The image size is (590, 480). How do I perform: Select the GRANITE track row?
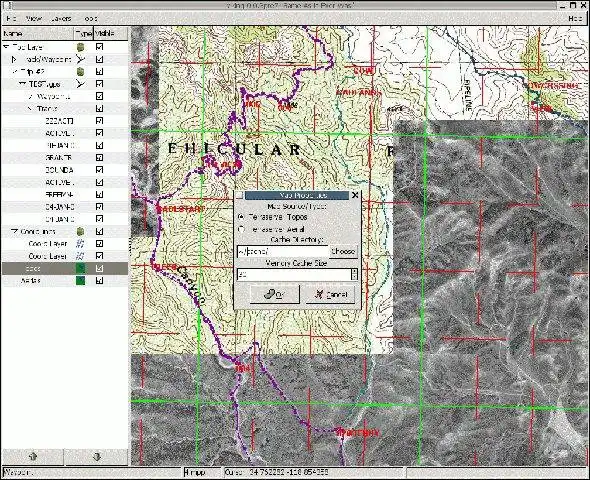point(65,157)
